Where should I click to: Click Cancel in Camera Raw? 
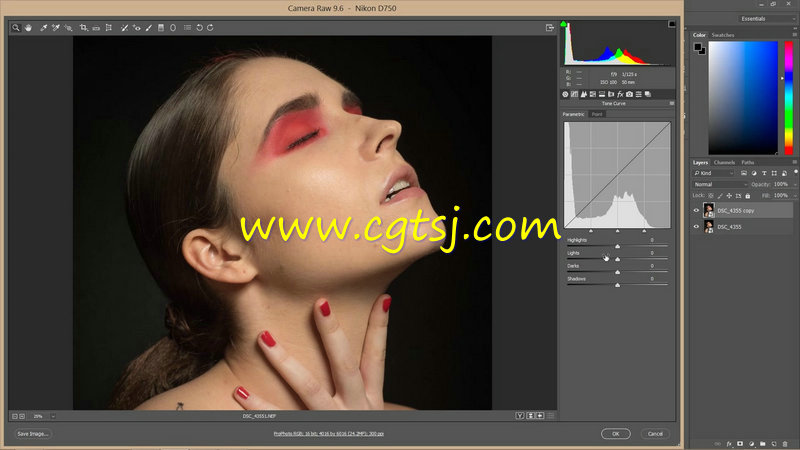655,434
